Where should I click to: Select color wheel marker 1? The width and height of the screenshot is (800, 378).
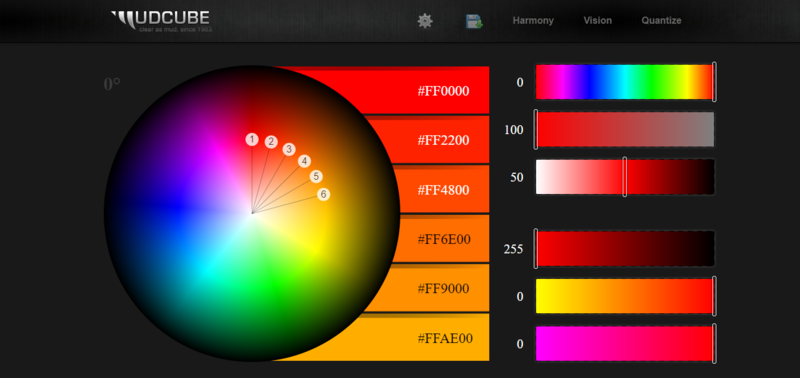(252, 139)
